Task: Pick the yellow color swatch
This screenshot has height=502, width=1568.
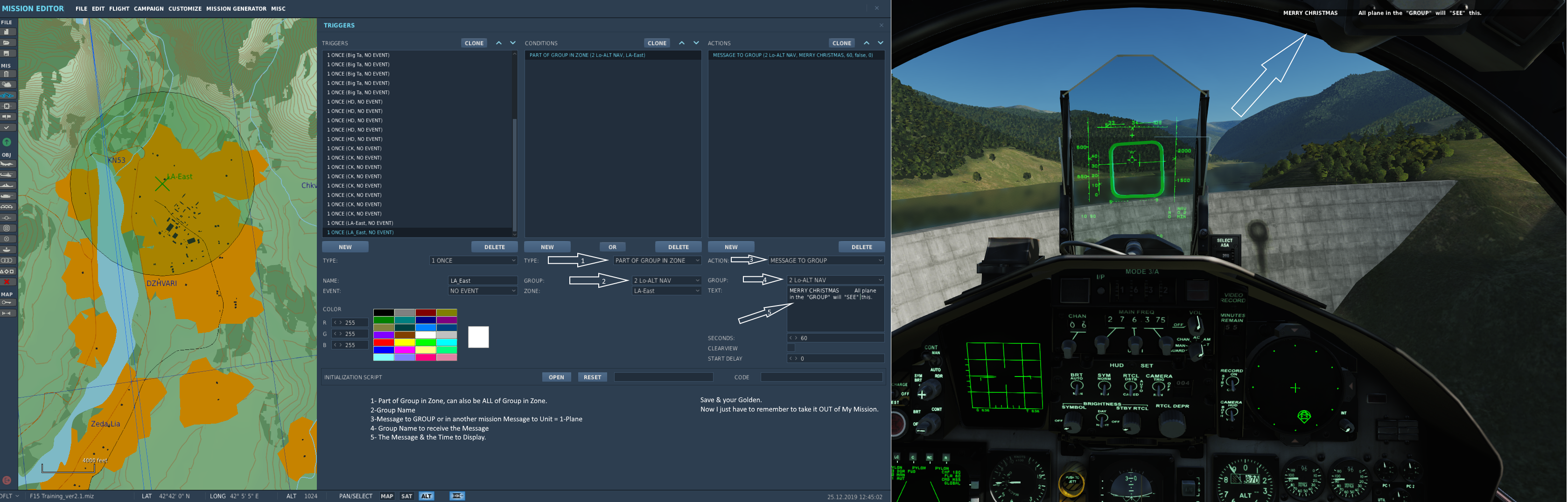Action: [x=404, y=342]
